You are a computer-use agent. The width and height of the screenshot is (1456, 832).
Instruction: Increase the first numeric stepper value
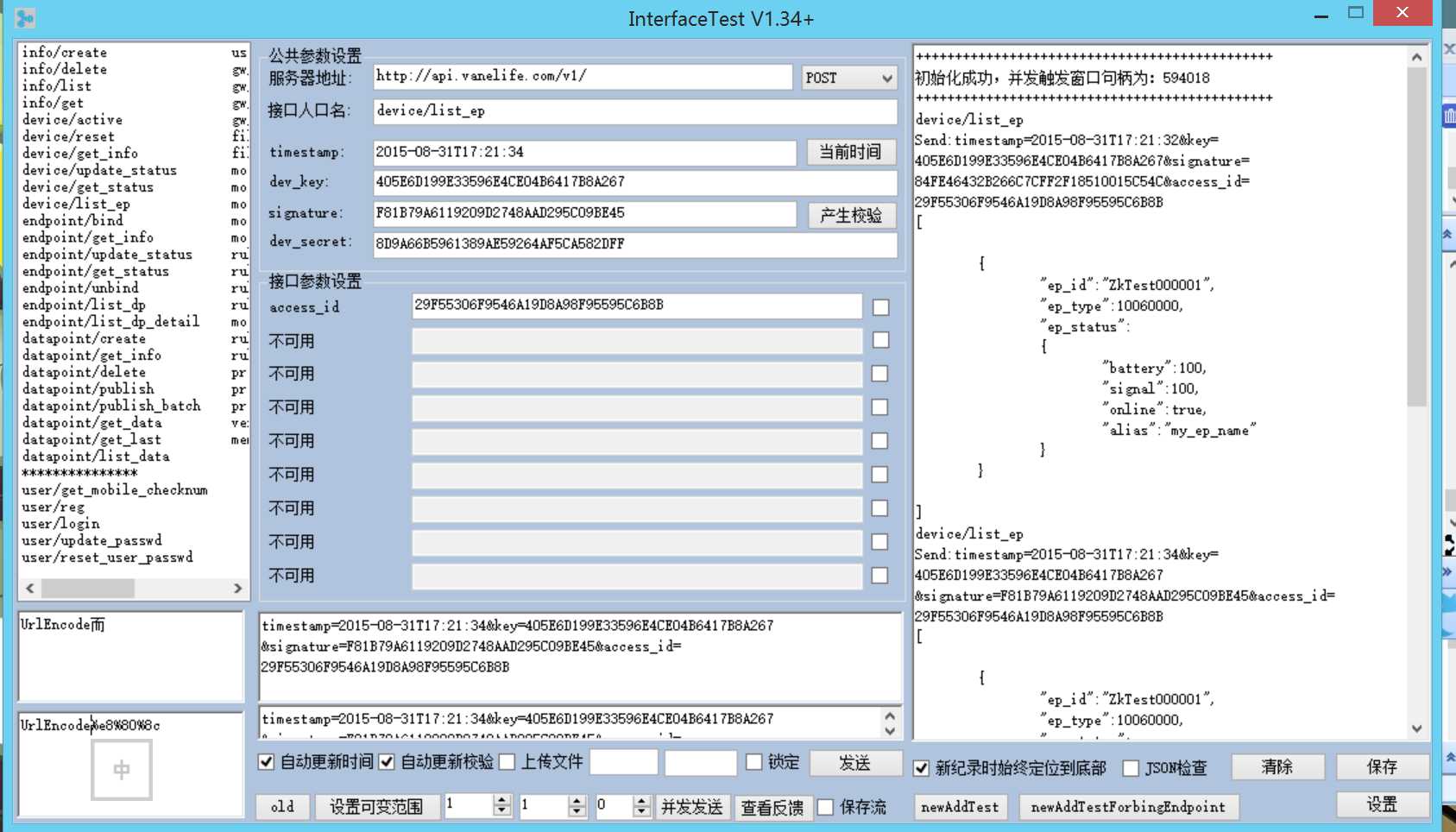click(502, 800)
